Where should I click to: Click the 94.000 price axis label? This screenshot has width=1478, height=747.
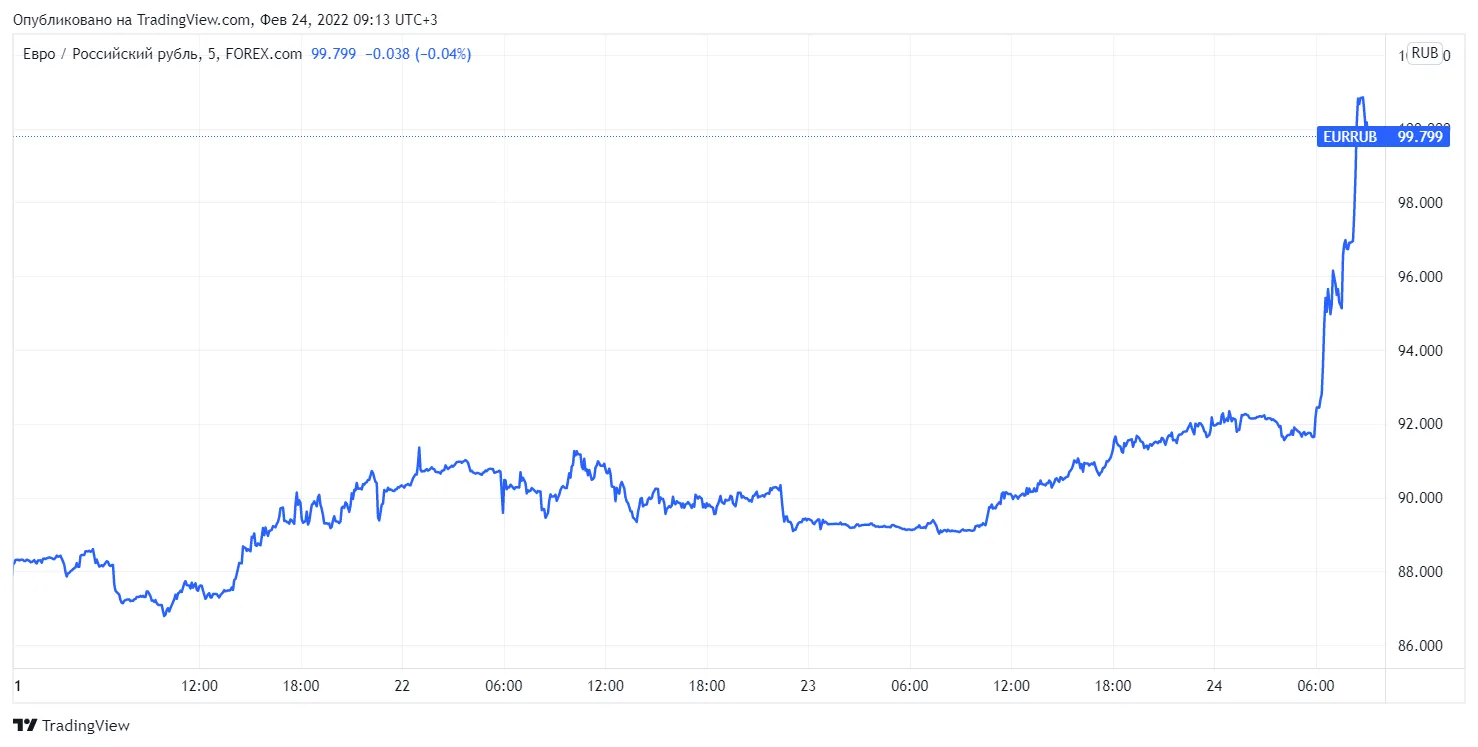click(x=1420, y=351)
